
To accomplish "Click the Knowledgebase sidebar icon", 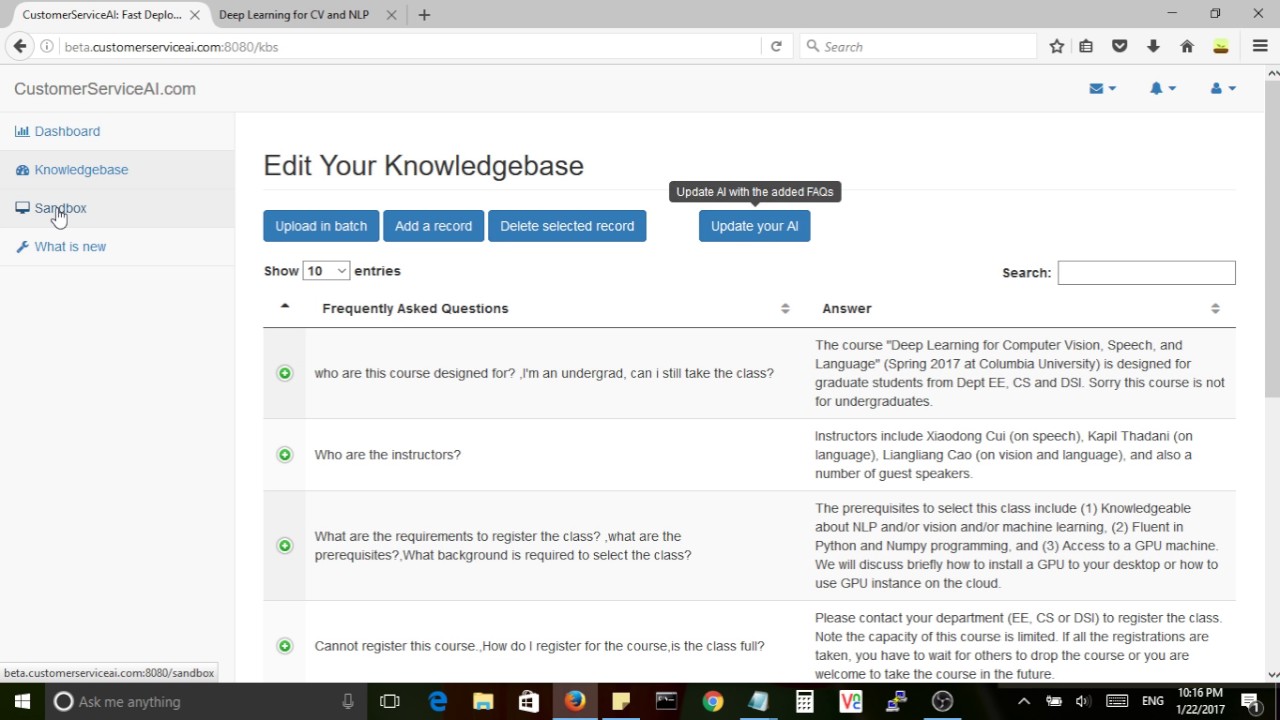I will 22,170.
